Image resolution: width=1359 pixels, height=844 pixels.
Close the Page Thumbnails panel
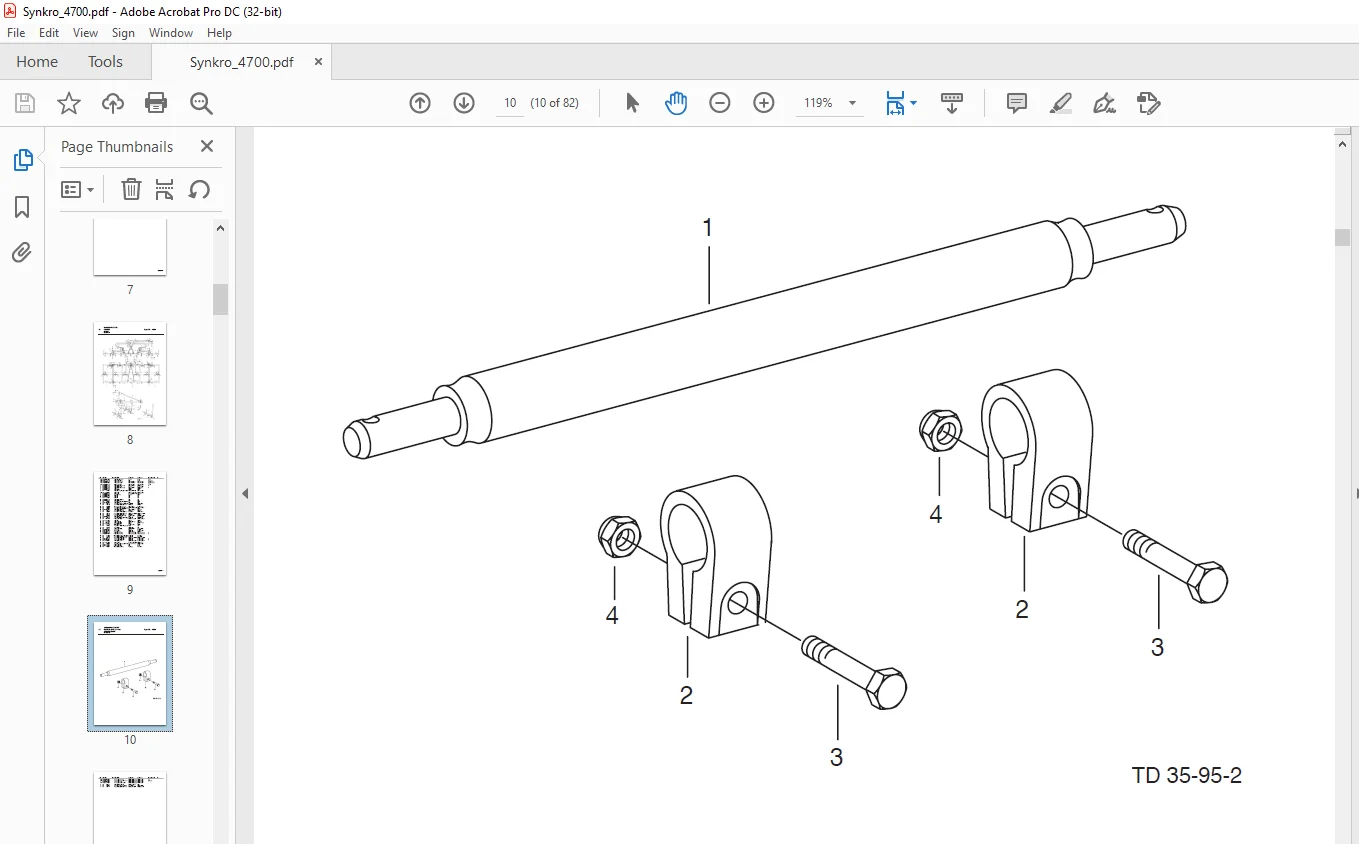(207, 146)
